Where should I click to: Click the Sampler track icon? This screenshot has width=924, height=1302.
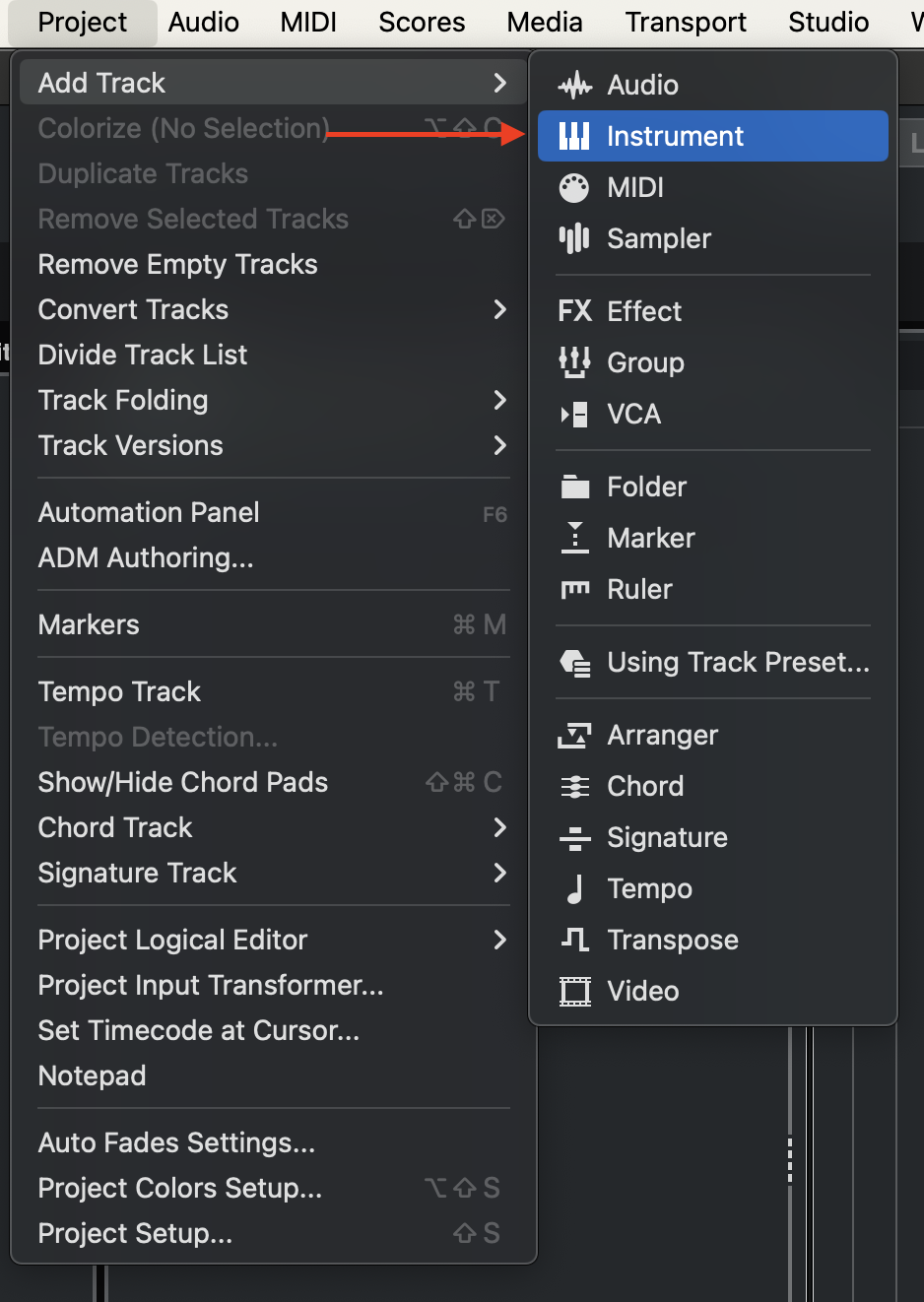pos(574,238)
